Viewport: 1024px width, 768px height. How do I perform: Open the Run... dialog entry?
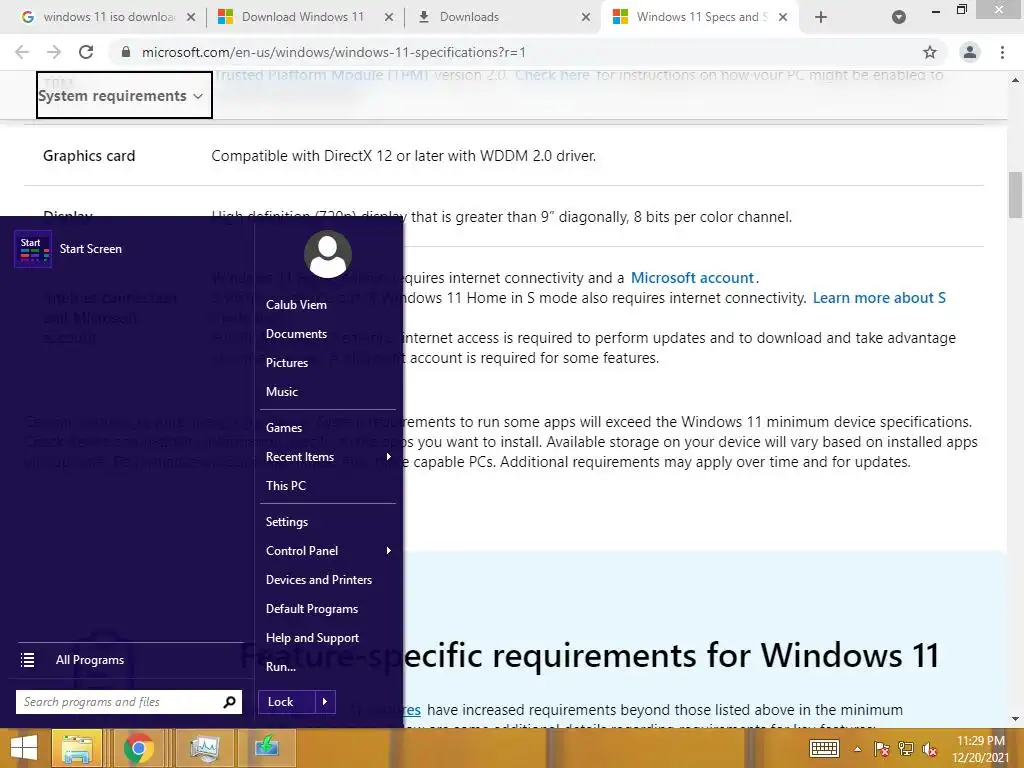[281, 667]
